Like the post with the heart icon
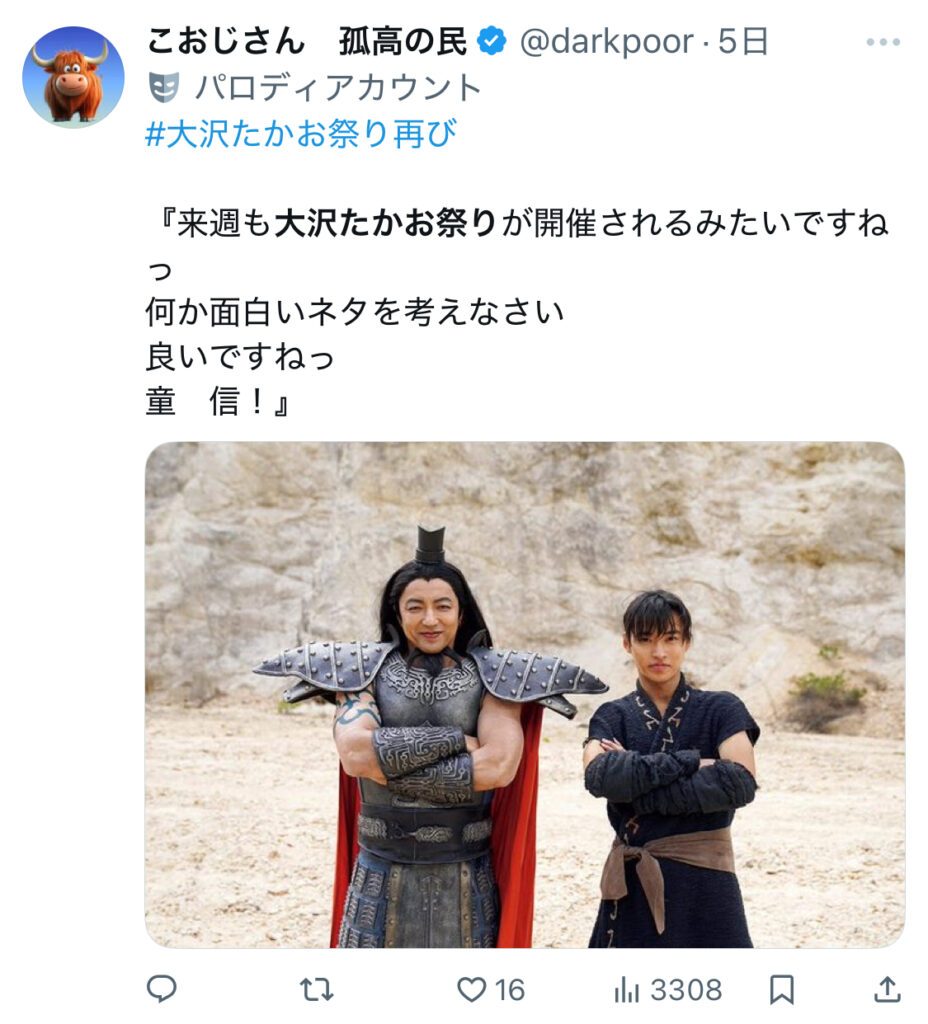 tap(471, 990)
